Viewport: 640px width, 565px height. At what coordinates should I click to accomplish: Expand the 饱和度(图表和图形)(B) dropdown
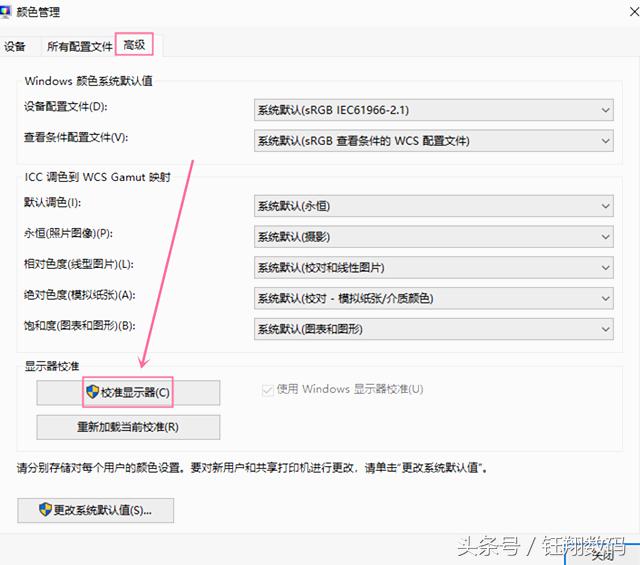pyautogui.click(x=433, y=329)
